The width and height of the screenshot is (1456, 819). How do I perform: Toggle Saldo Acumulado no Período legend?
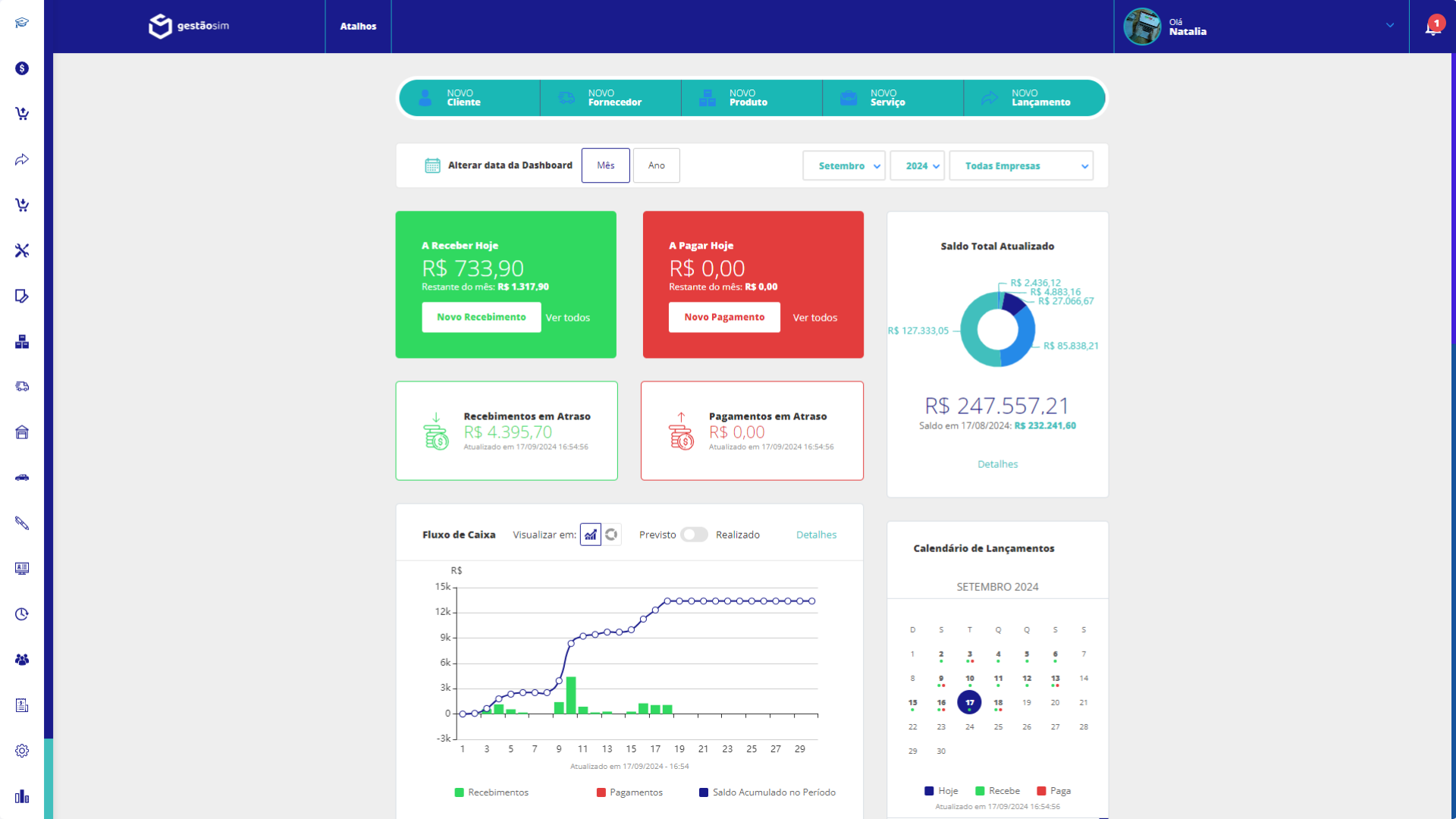click(x=767, y=792)
